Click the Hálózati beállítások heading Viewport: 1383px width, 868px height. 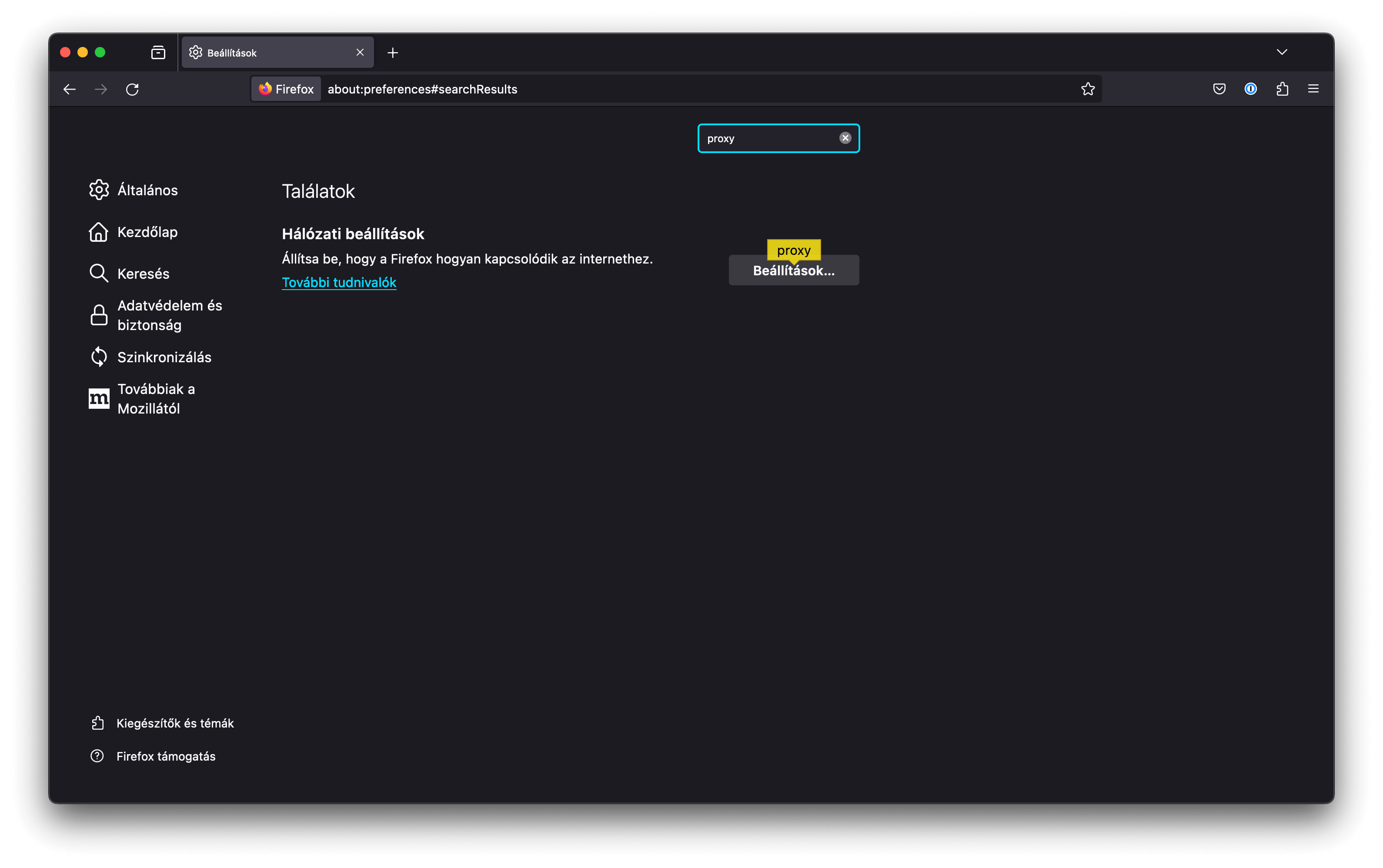(x=353, y=234)
